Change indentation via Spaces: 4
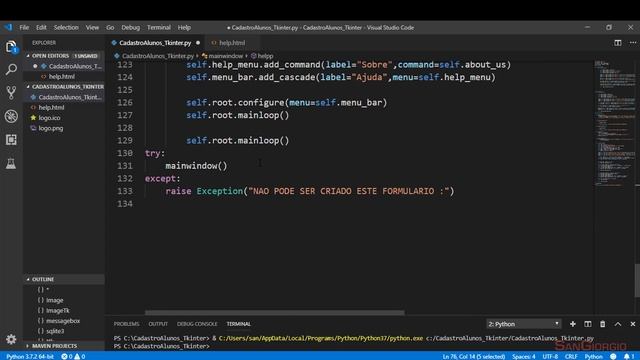Screen dimensions: 640x360 [x=524, y=356]
